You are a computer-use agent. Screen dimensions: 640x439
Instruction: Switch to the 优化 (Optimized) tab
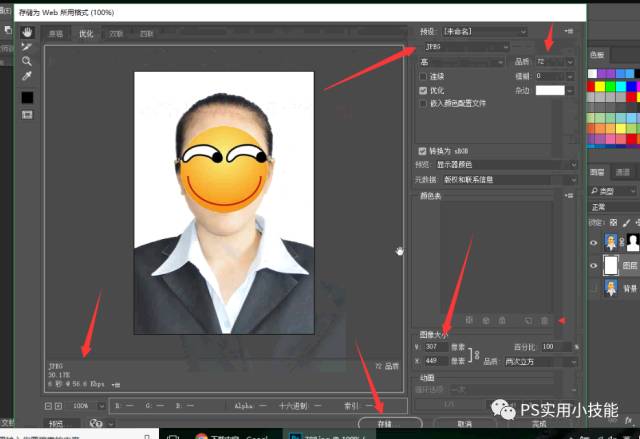pos(86,34)
